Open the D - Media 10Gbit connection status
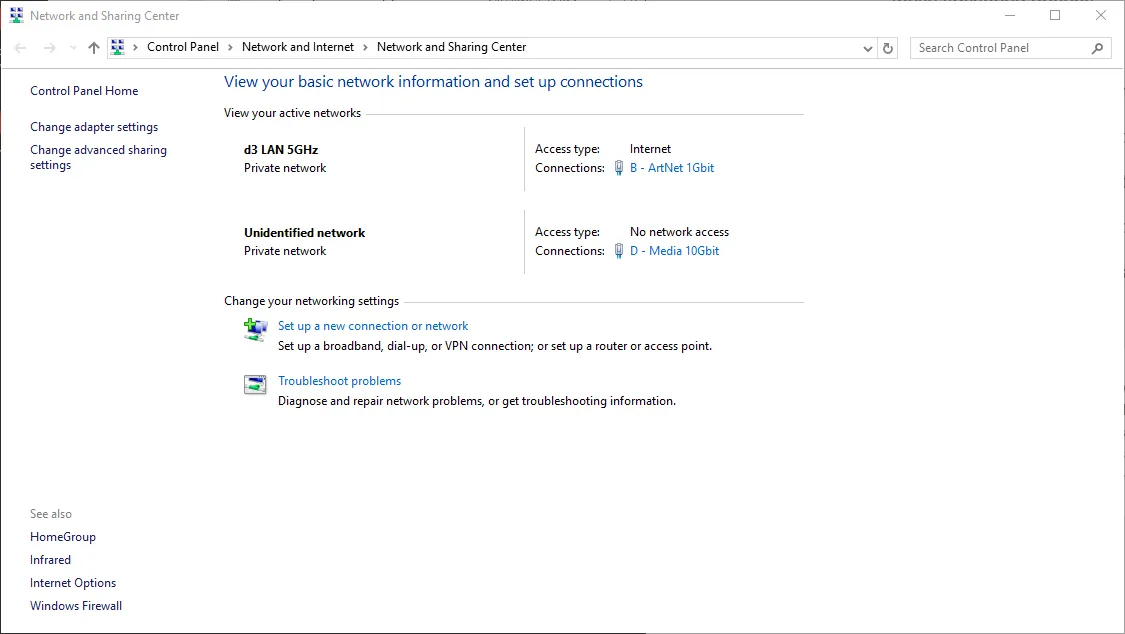This screenshot has height=634, width=1125. point(674,251)
